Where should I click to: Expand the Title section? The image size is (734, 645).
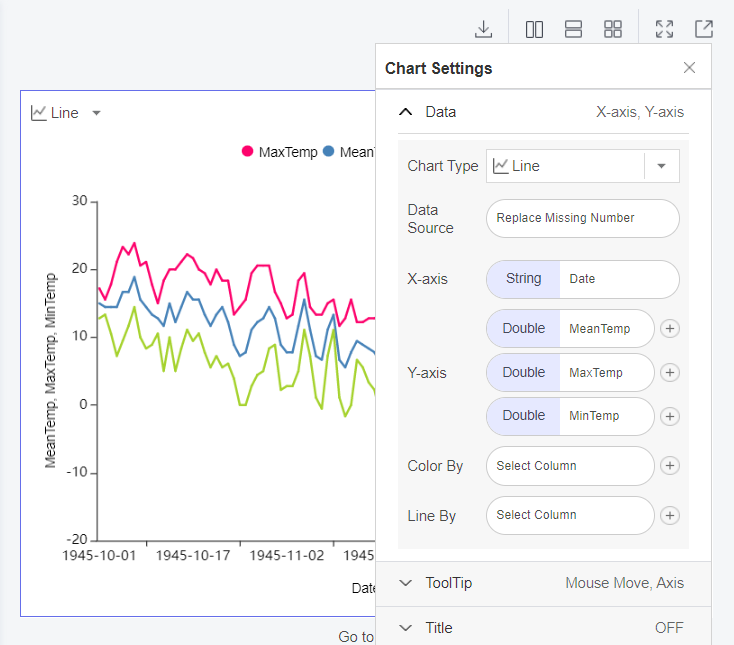pyautogui.click(x=405, y=628)
